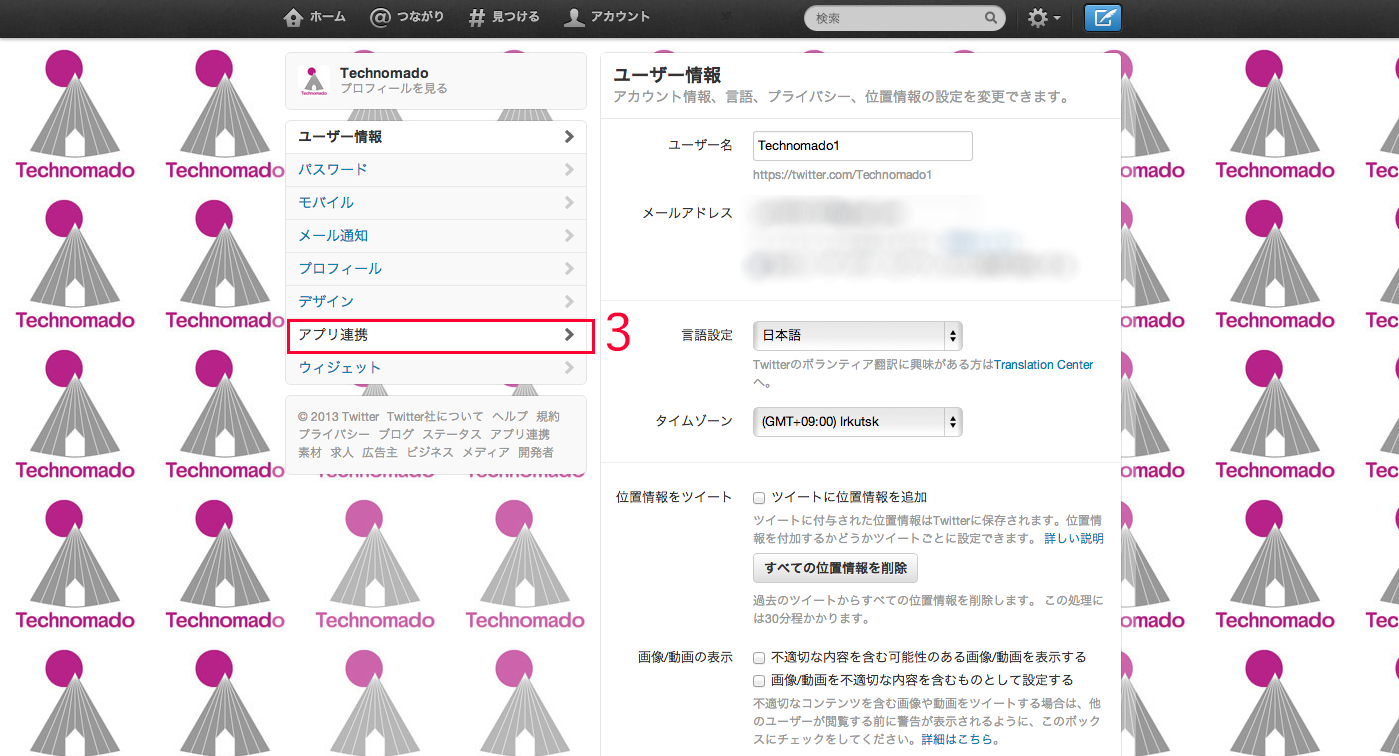Viewport: 1399px width, 756px height.
Task: Select メール通知 in the settings sidebar
Action: [436, 236]
